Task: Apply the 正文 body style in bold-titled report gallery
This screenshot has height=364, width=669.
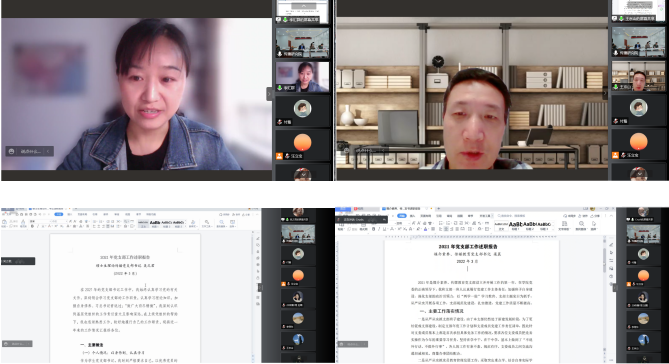Action: 501,226
